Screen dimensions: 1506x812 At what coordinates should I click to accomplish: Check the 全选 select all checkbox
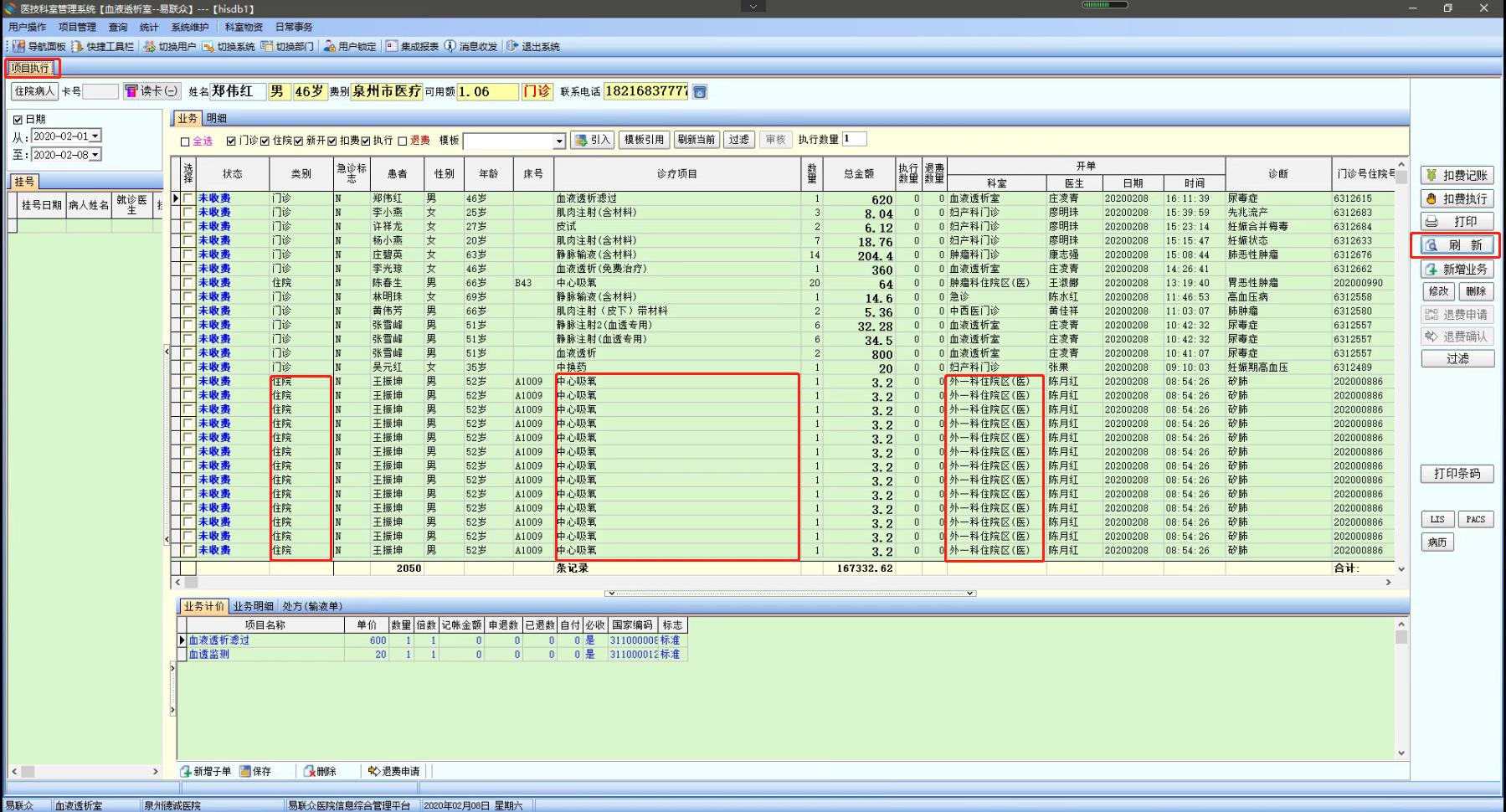point(186,141)
